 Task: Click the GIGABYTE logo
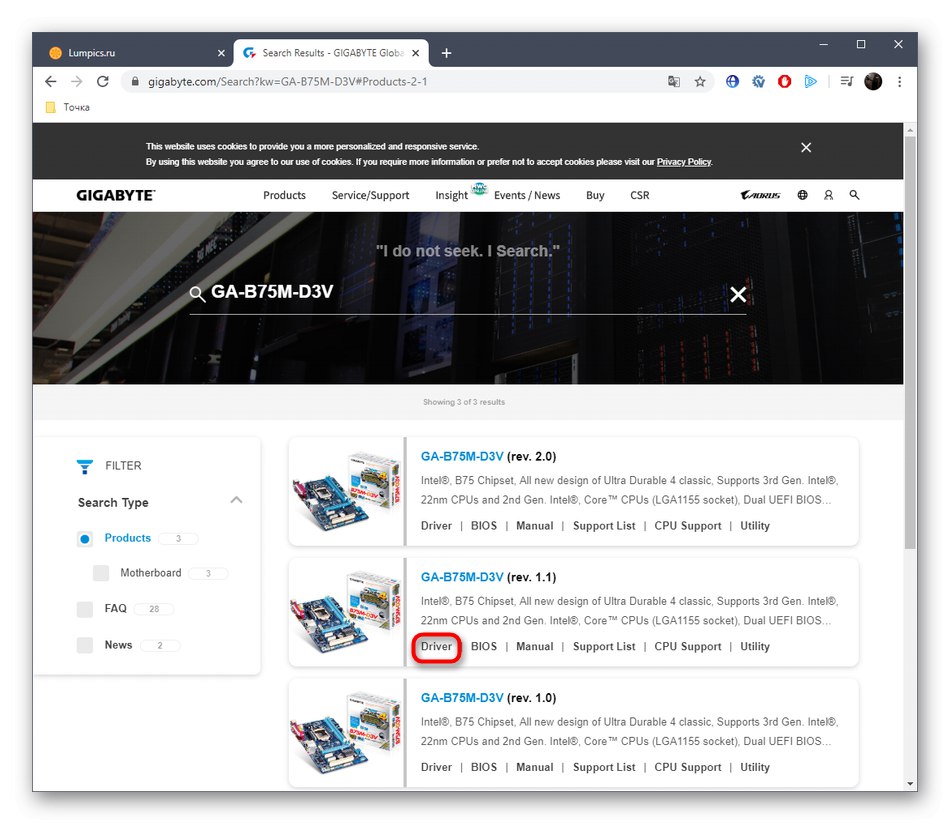116,195
